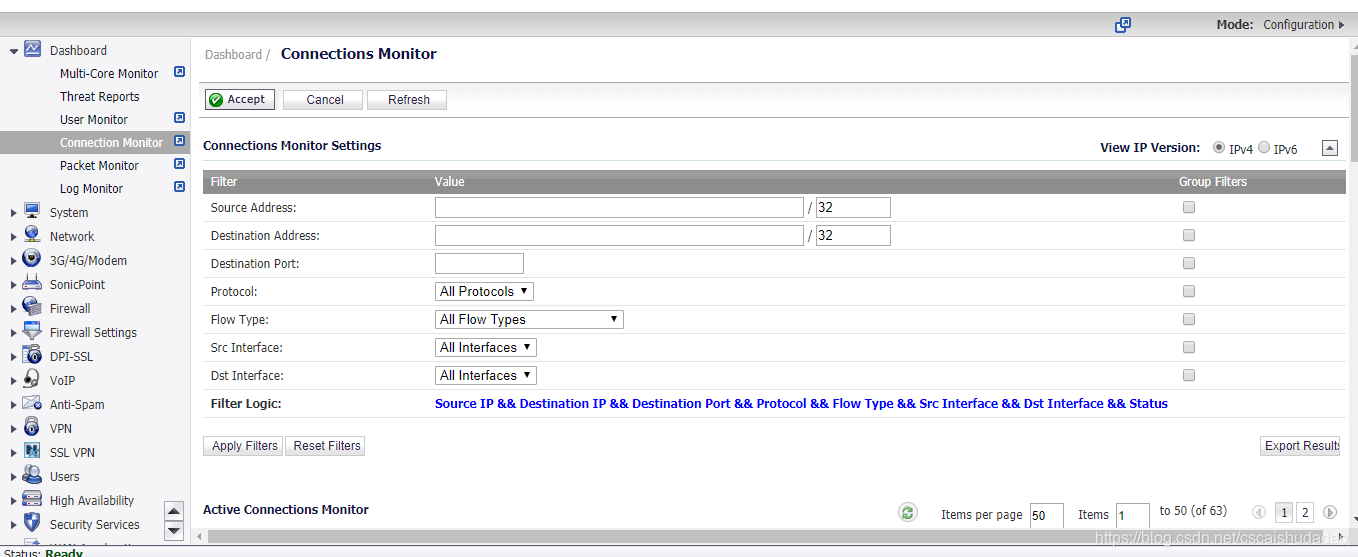Open the Src Interface dropdown

[x=486, y=347]
